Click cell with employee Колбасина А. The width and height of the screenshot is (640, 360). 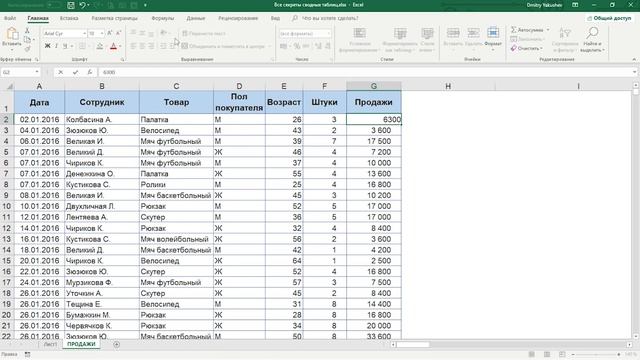click(x=102, y=120)
